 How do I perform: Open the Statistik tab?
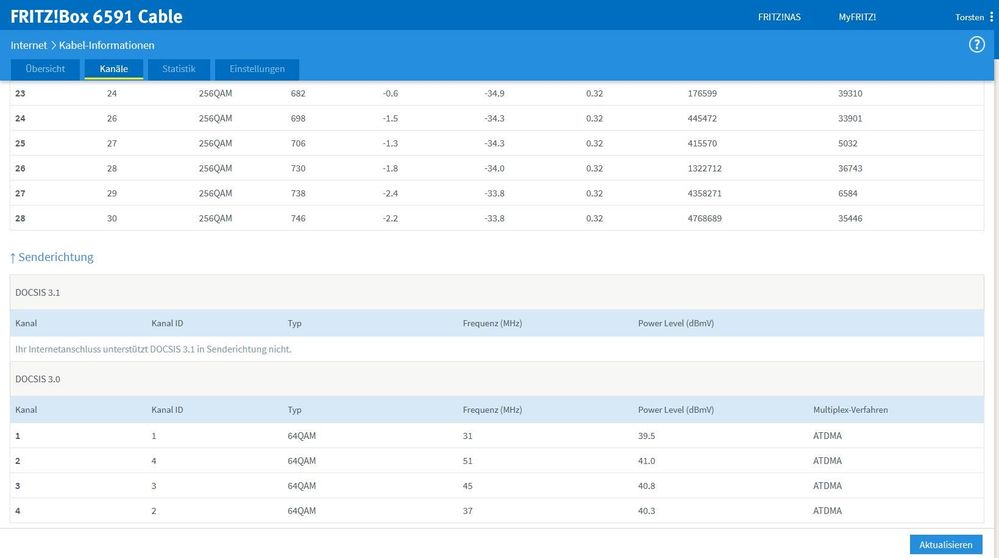(x=179, y=69)
